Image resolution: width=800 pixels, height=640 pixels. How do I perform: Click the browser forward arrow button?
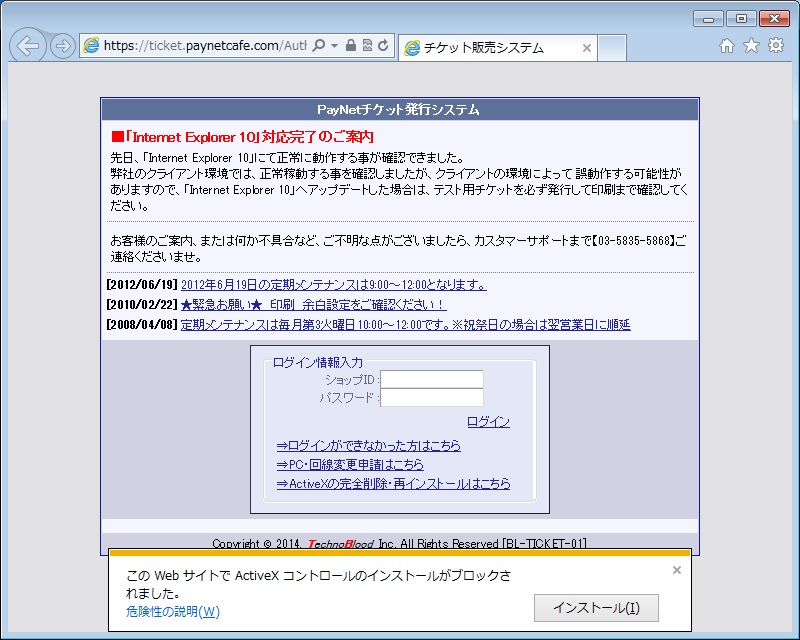(x=63, y=46)
